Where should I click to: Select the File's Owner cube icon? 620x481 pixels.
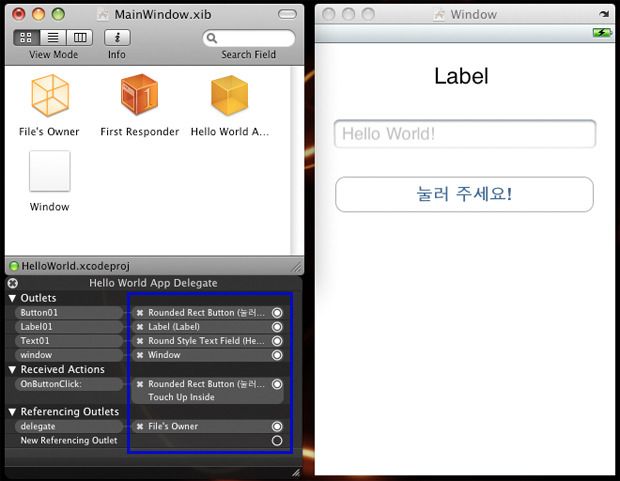(x=50, y=95)
